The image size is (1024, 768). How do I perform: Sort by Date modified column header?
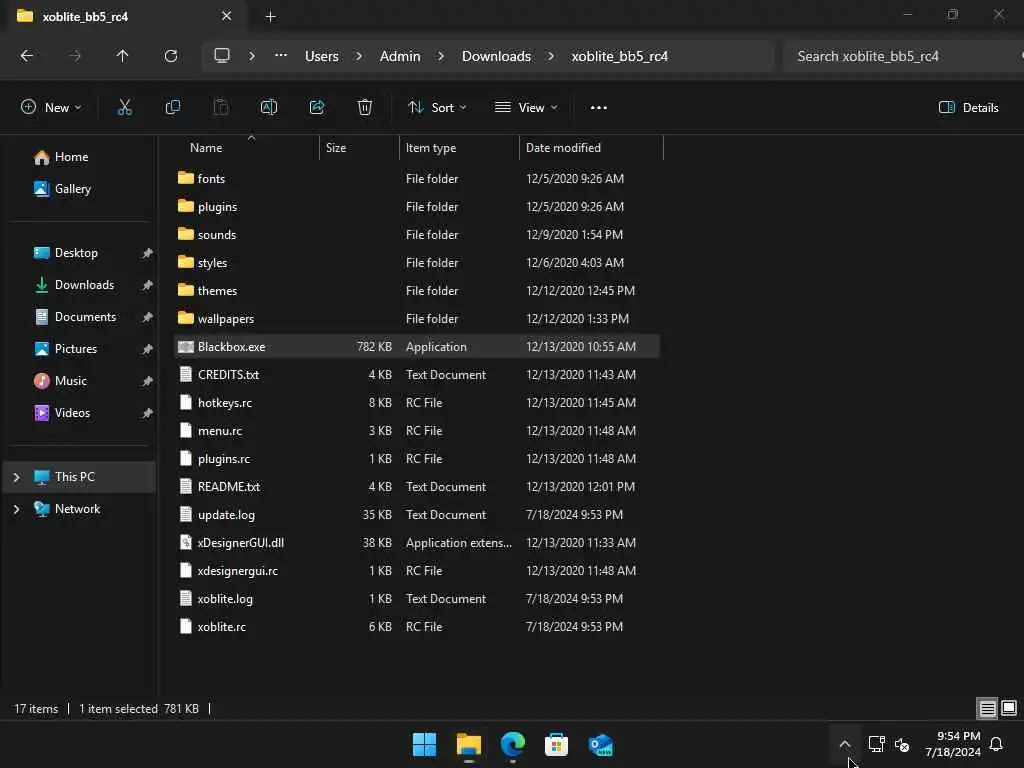564,148
